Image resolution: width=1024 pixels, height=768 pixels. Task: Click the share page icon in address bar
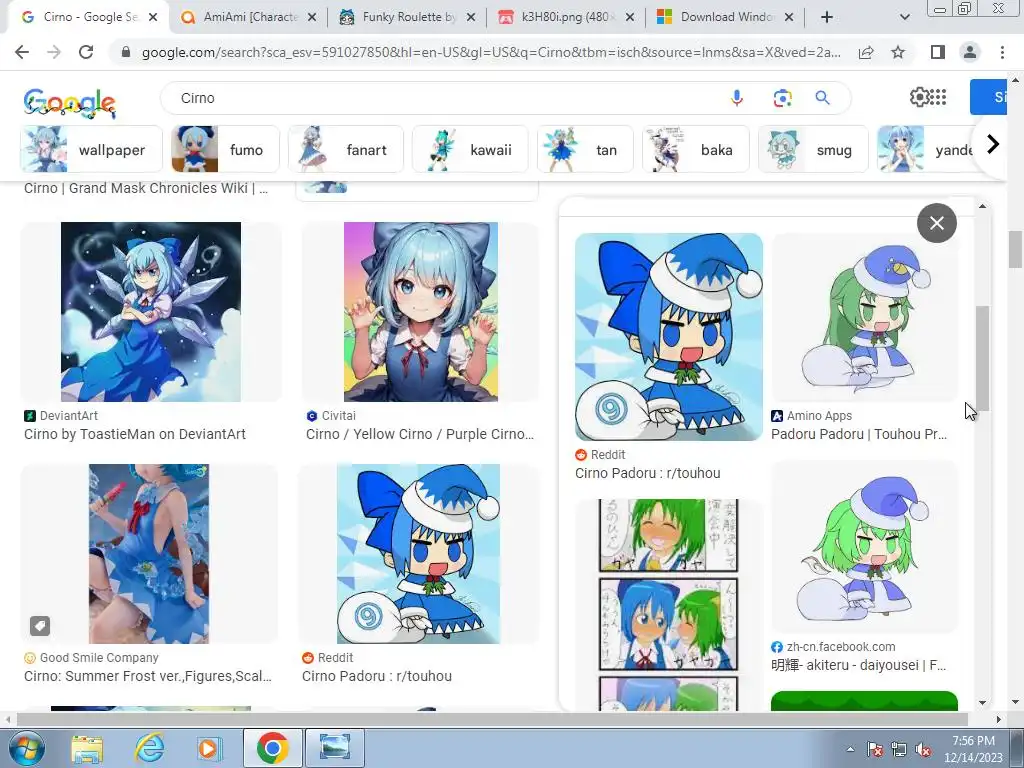point(866,52)
